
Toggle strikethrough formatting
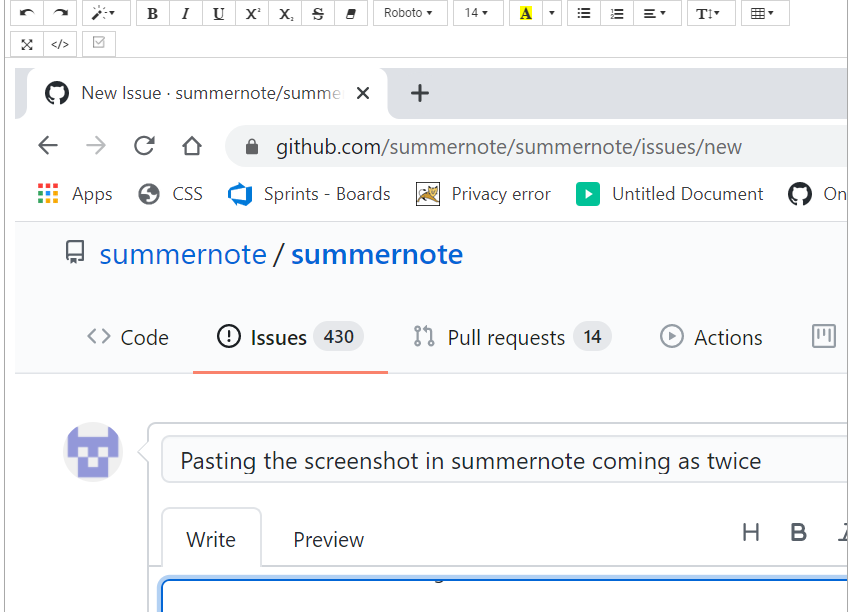pyautogui.click(x=318, y=13)
